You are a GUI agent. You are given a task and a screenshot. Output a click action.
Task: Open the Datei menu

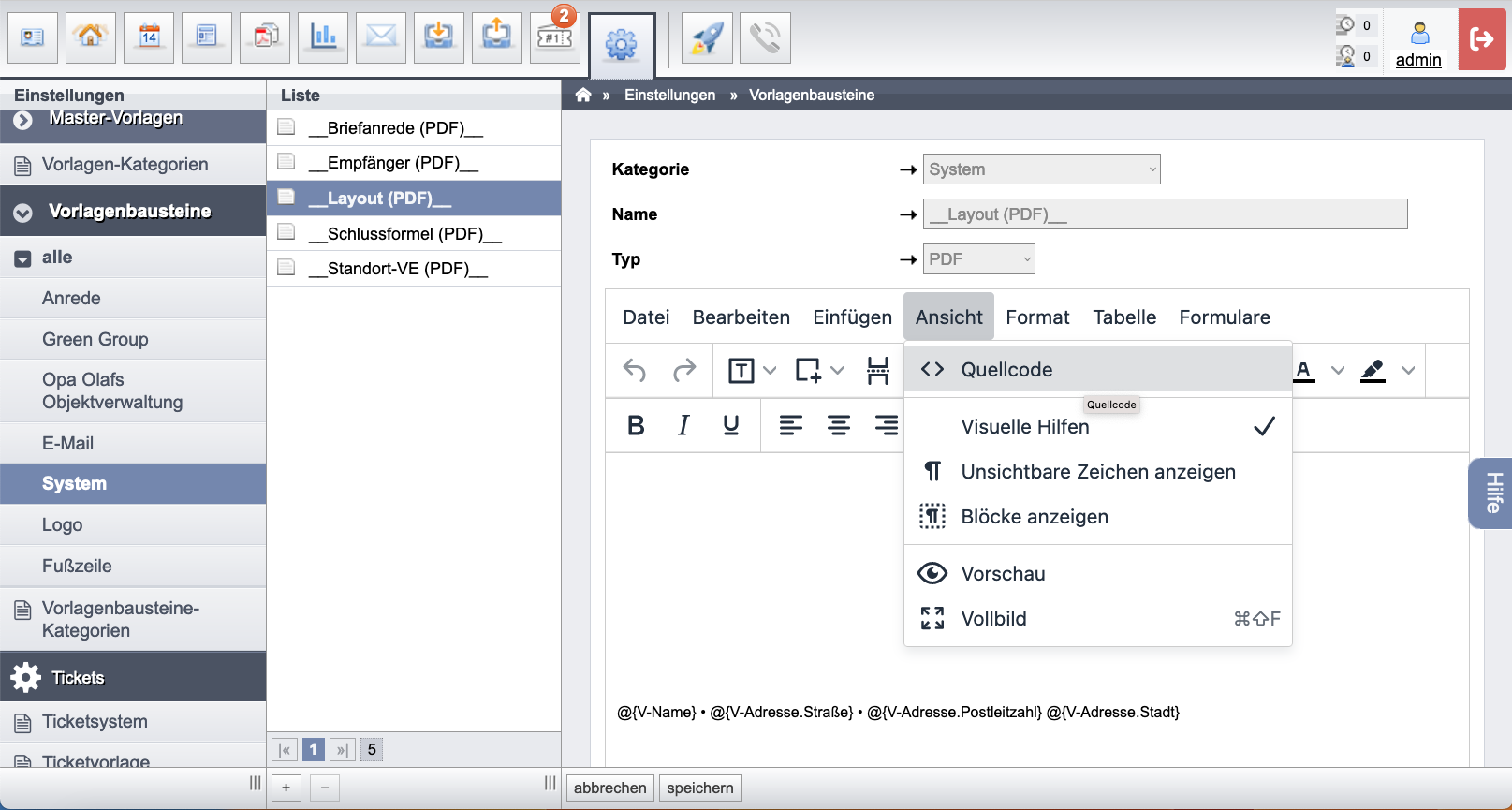click(646, 317)
